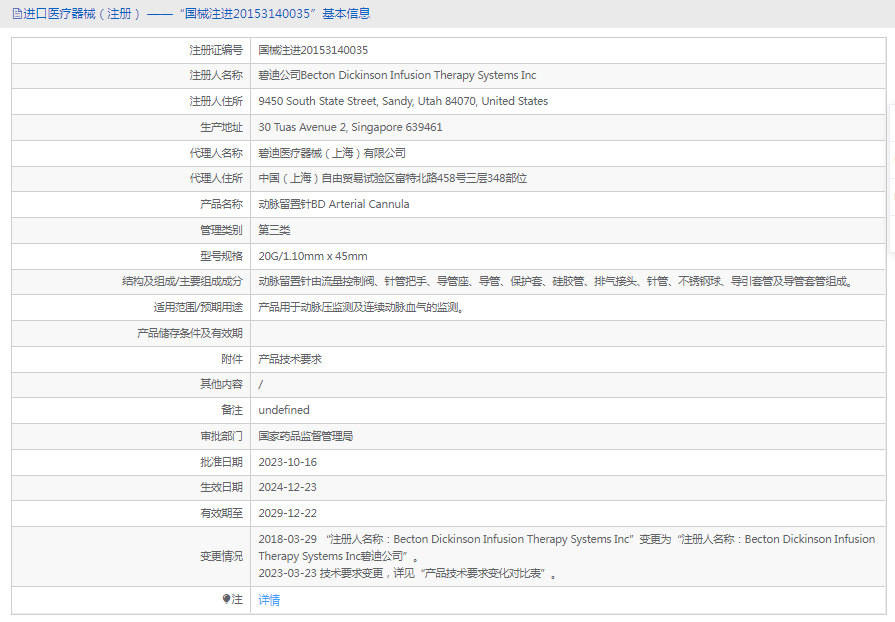
Task: Select the change record dated 2018-03-29
Action: (566, 547)
